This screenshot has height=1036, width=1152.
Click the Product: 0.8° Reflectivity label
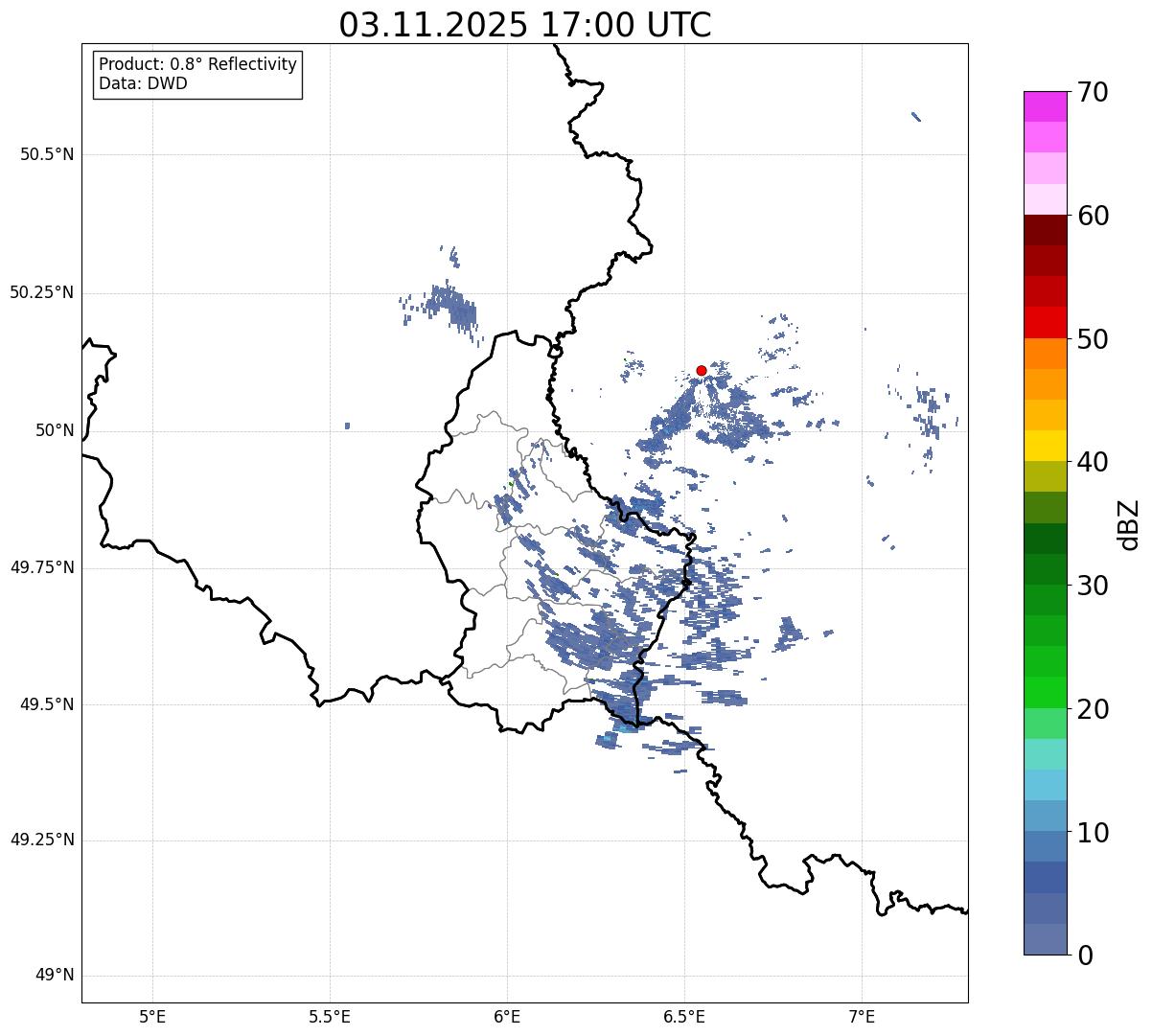click(198, 64)
